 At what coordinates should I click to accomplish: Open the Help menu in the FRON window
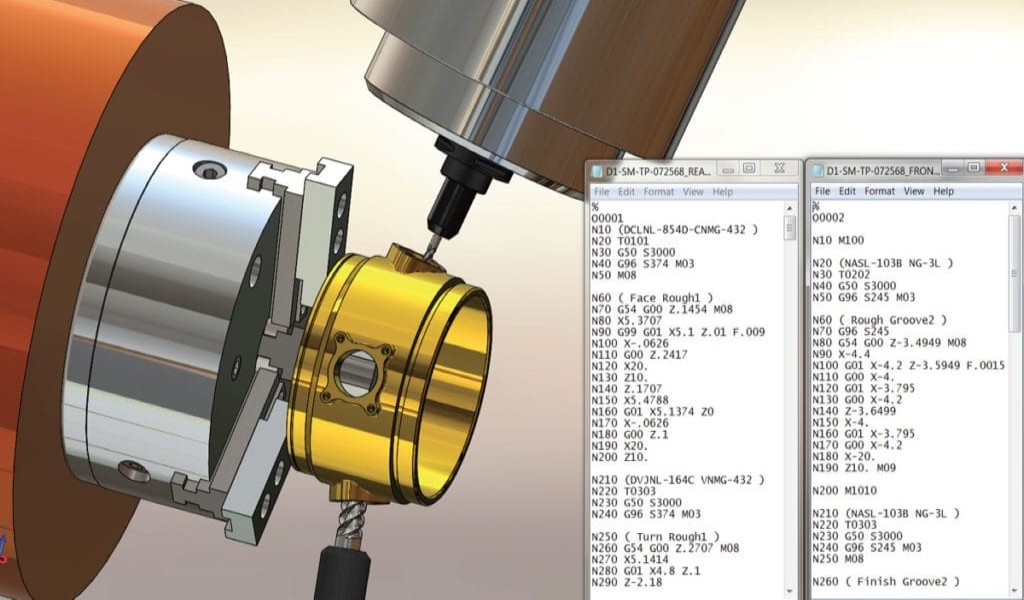point(944,191)
